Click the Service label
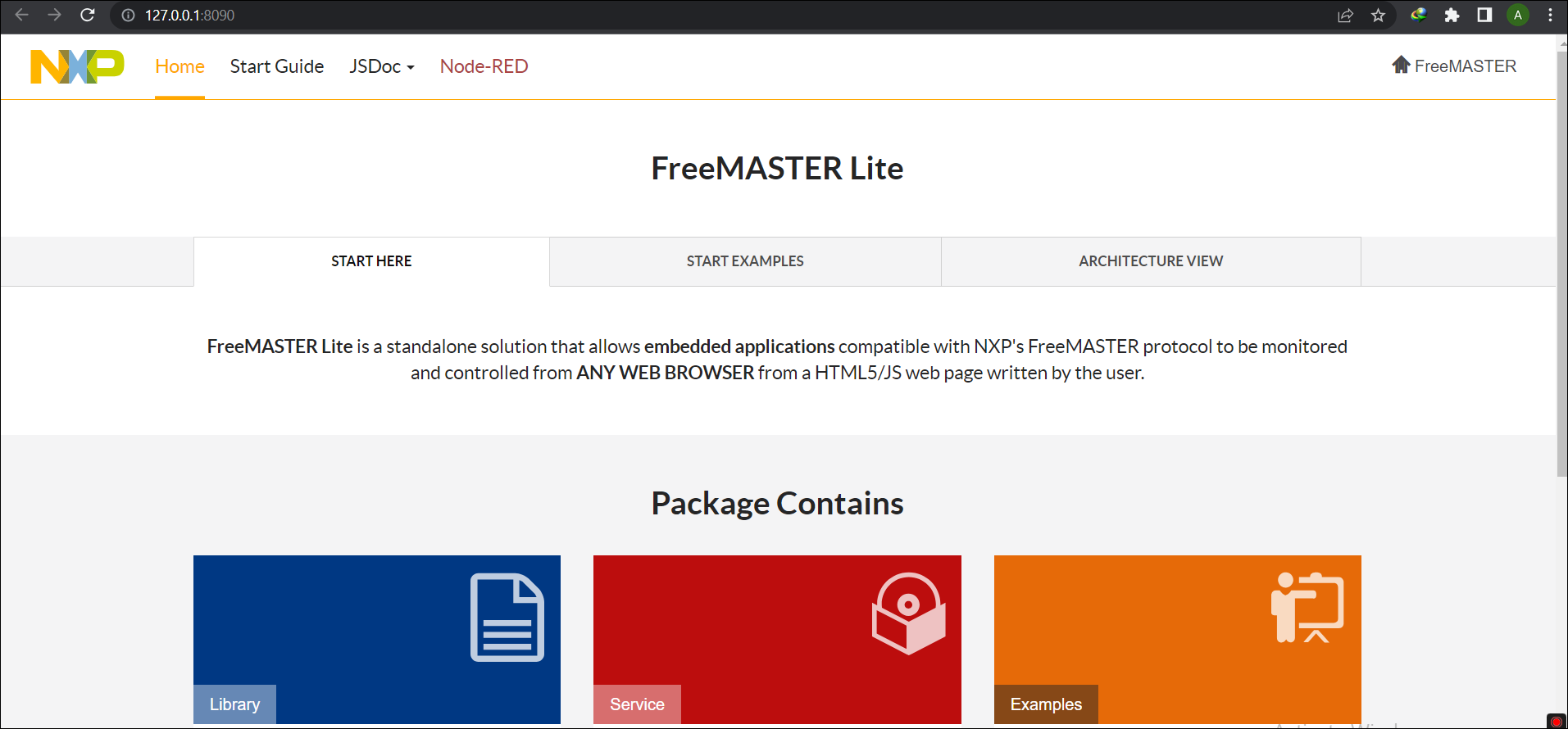 tap(637, 704)
